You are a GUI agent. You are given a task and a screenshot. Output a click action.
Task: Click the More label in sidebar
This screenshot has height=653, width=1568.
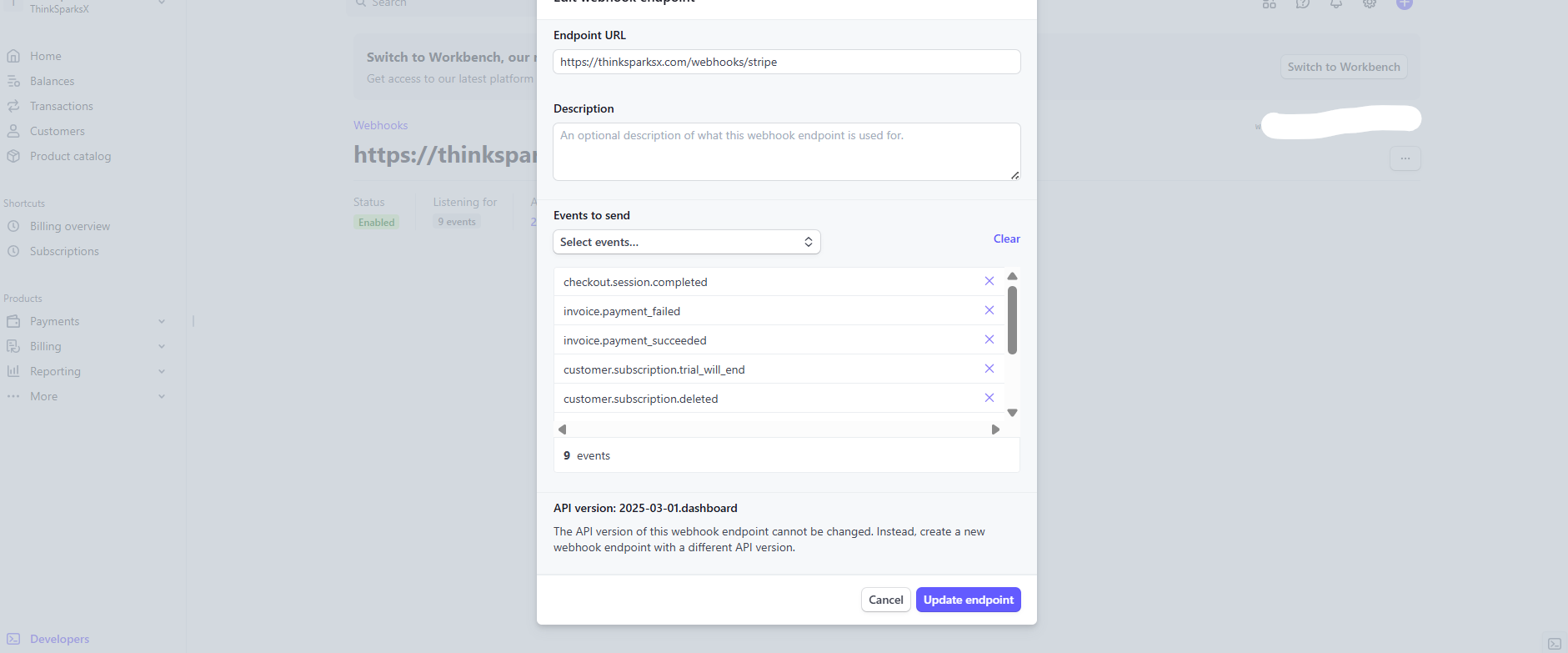click(44, 396)
